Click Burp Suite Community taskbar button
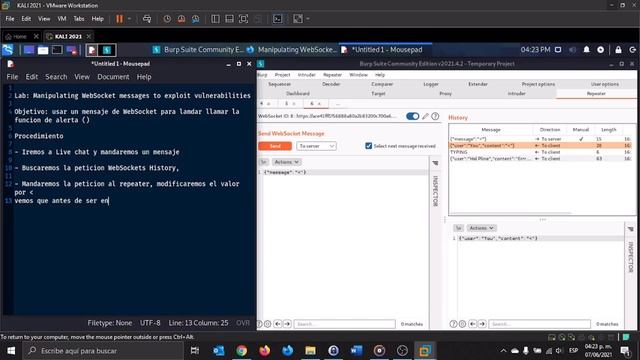The image size is (640, 360). click(199, 50)
